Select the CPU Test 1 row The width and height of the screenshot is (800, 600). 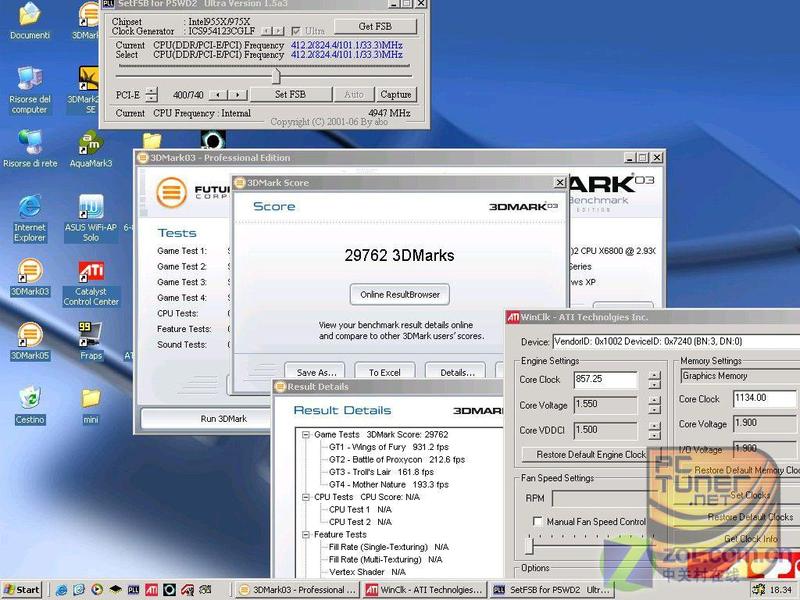pyautogui.click(x=360, y=510)
